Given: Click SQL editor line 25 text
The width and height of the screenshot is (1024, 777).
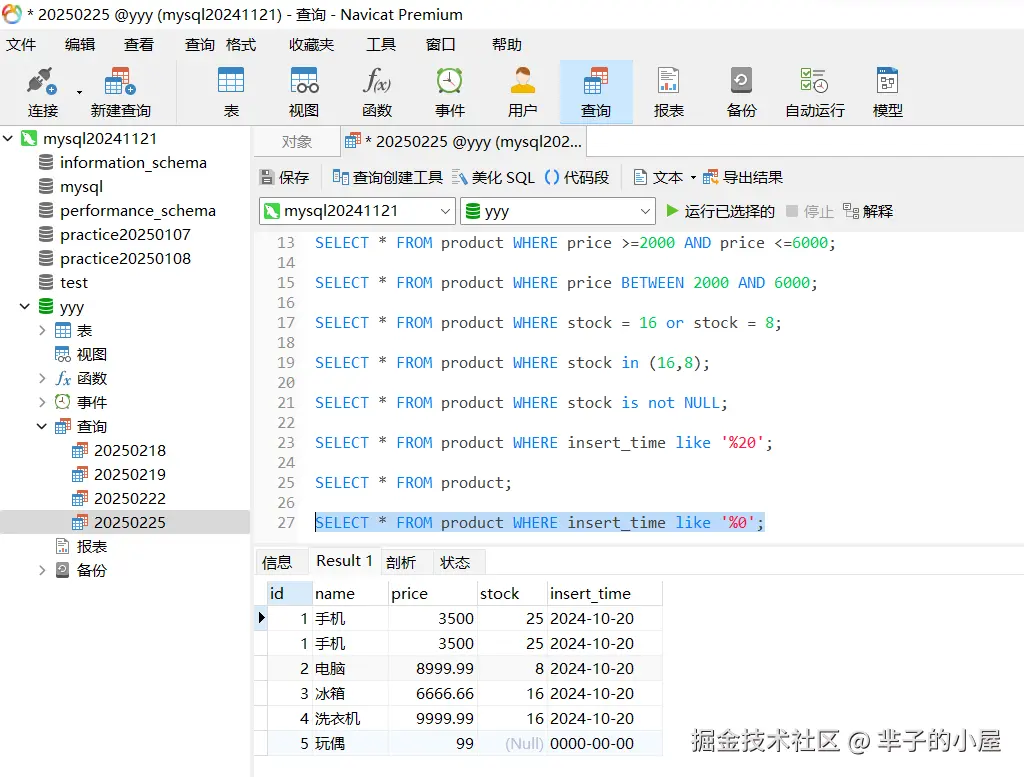Looking at the screenshot, I should click(413, 483).
